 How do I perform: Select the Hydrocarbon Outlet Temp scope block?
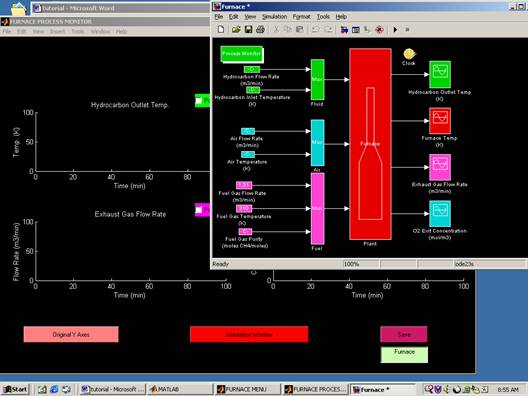(440, 74)
